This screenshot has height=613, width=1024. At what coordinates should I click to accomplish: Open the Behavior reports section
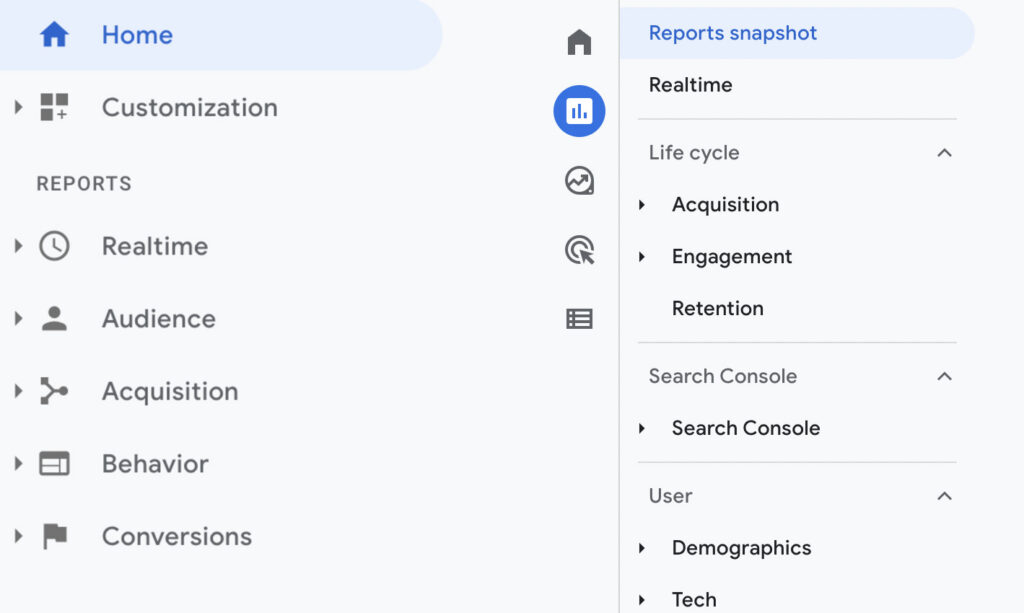click(x=155, y=464)
